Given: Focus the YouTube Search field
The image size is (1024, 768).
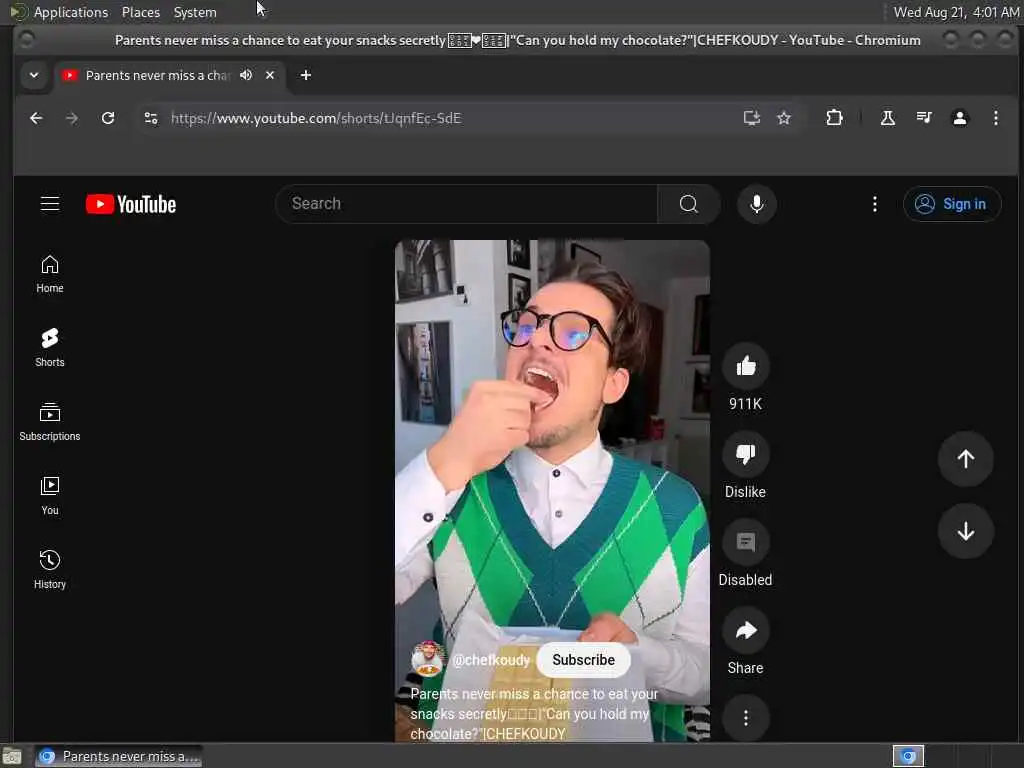Looking at the screenshot, I should pos(466,204).
